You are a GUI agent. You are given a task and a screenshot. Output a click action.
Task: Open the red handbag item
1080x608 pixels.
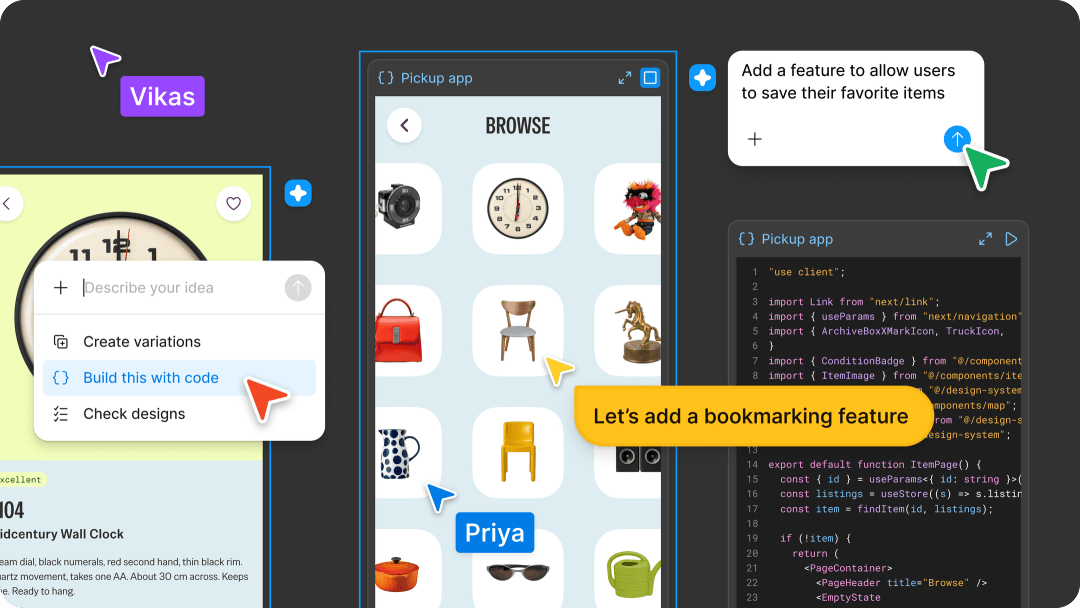click(x=408, y=331)
